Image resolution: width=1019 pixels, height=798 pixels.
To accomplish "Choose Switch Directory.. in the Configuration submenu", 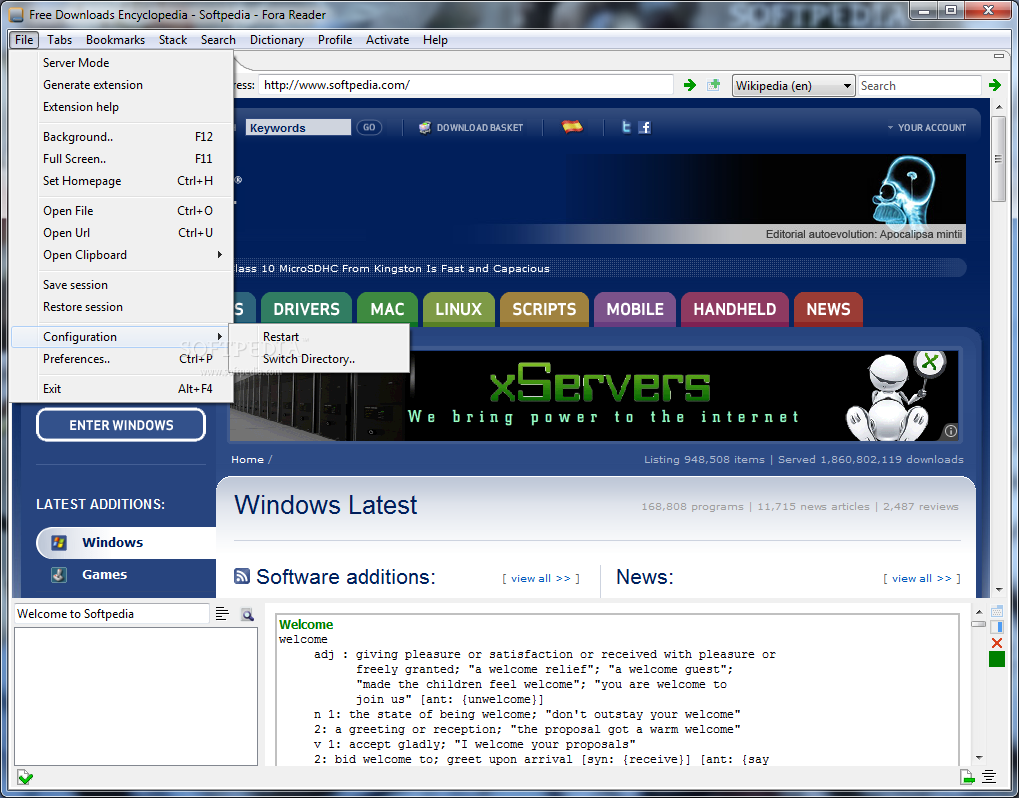I will point(319,359).
